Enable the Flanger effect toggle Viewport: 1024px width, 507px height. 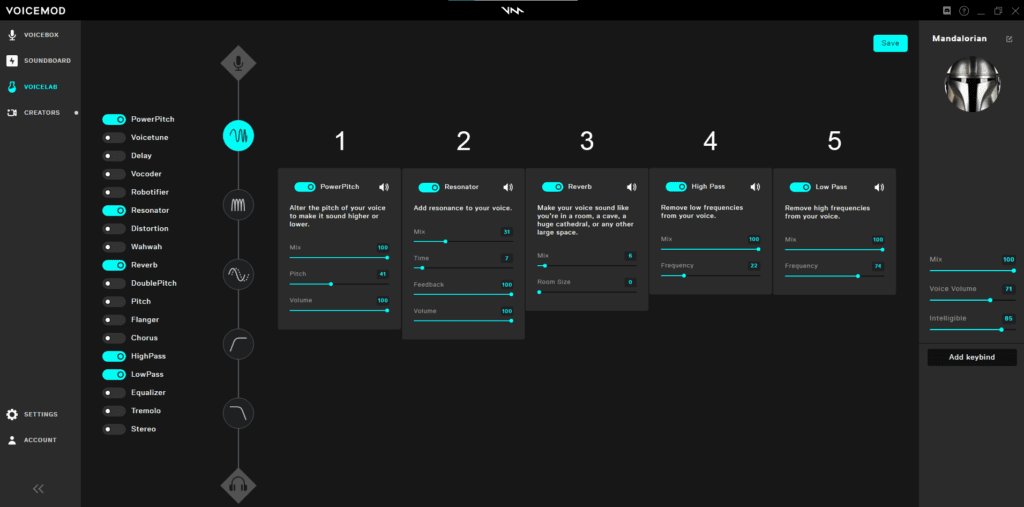pos(114,320)
